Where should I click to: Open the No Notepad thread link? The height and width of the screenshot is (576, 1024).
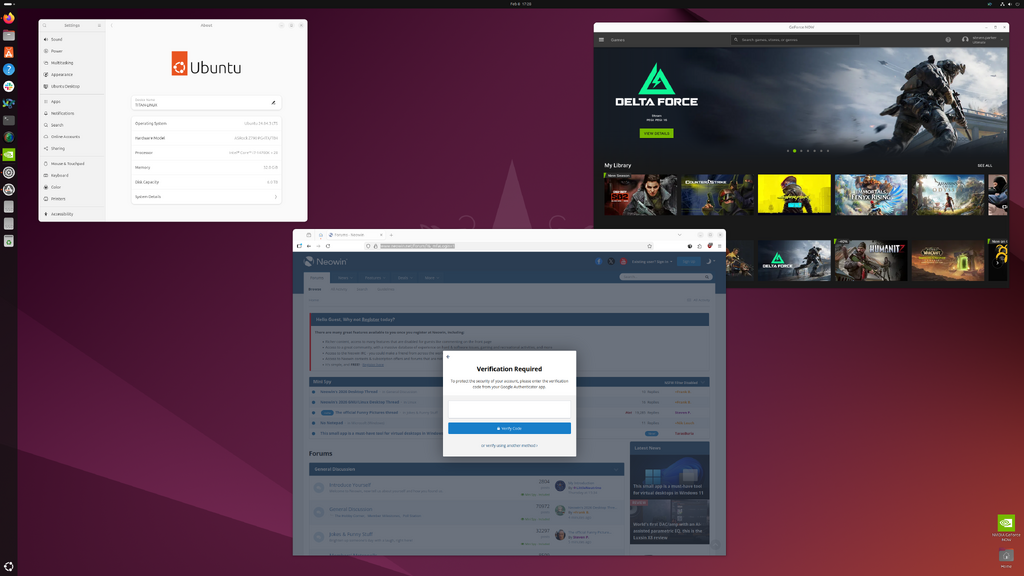tap(331, 423)
